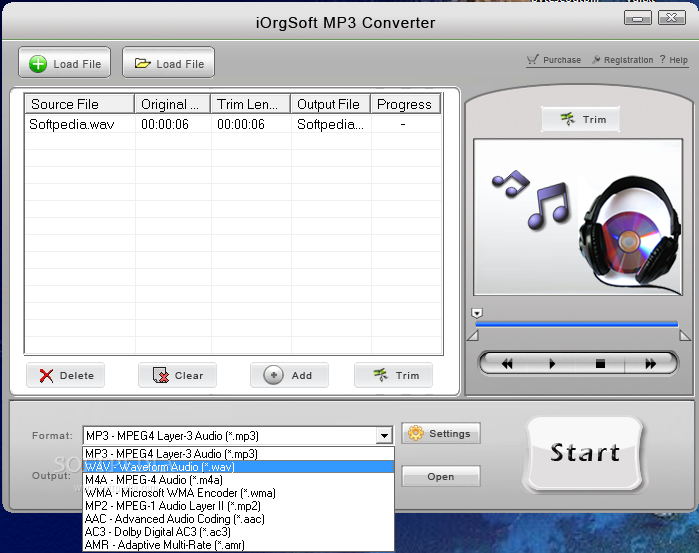Click the folder Load File button
699x553 pixels.
coord(169,63)
